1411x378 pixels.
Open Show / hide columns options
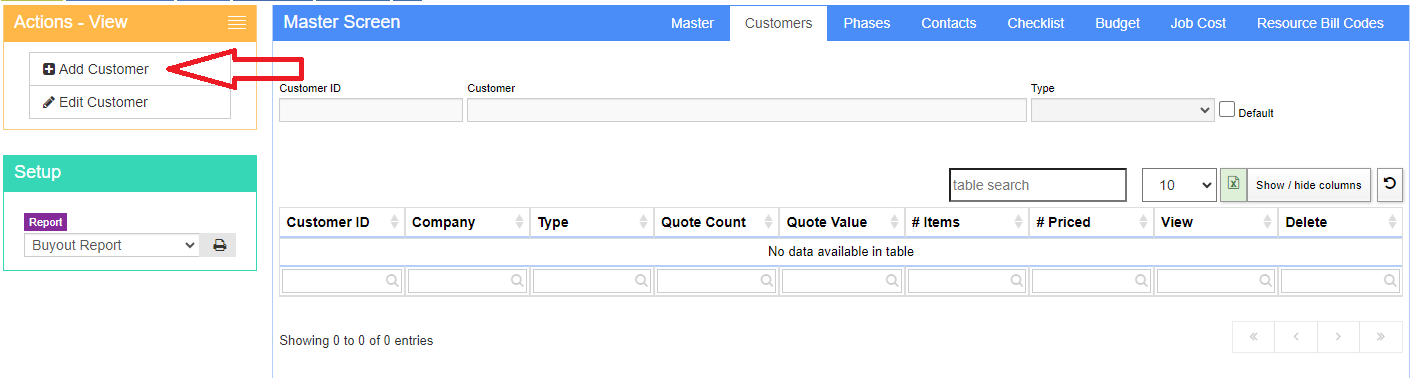point(1308,185)
